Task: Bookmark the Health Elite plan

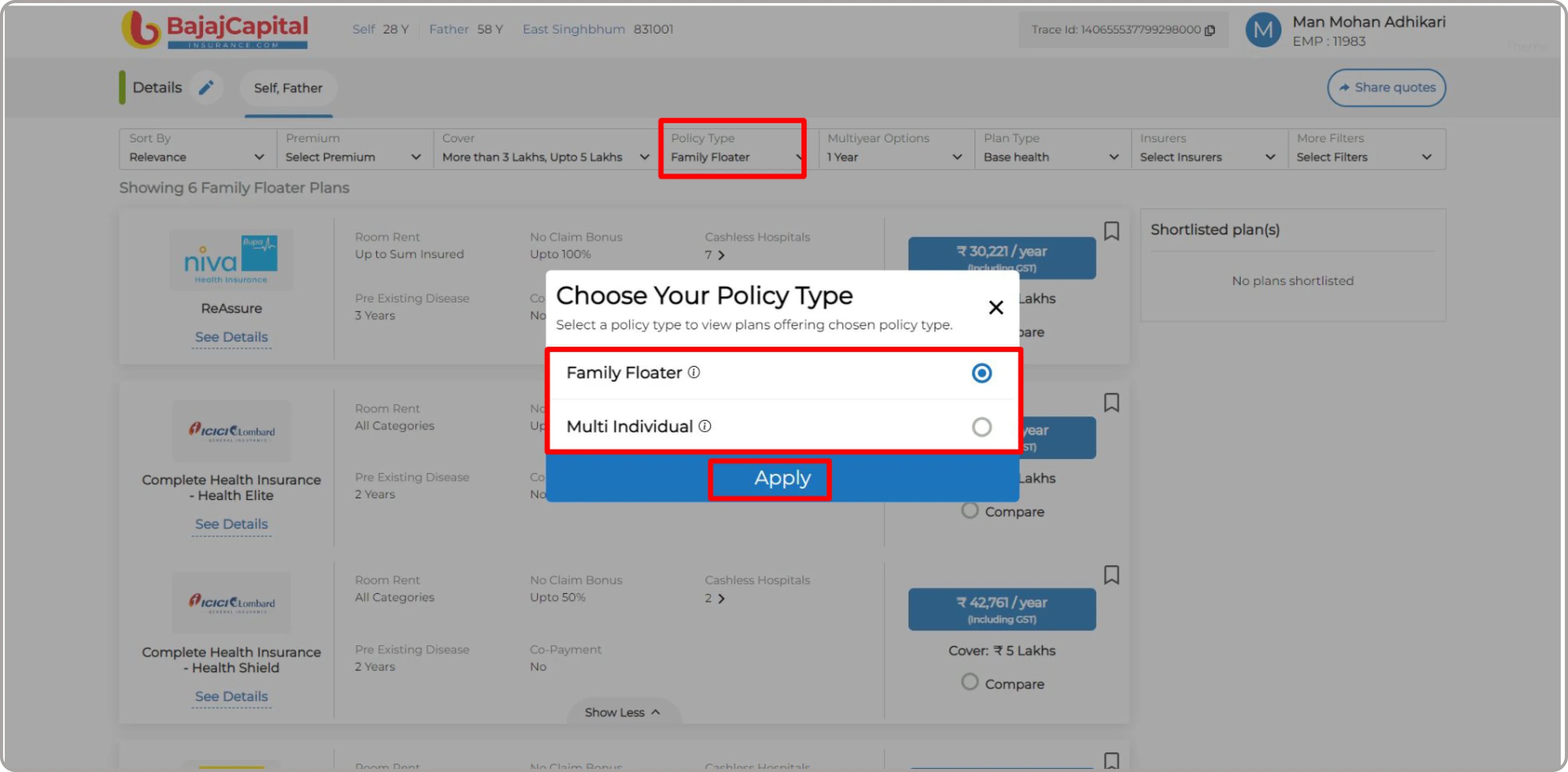Action: click(x=1111, y=402)
